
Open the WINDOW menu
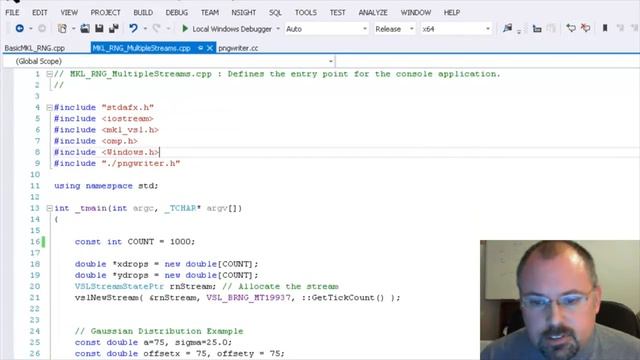[x=416, y=13]
